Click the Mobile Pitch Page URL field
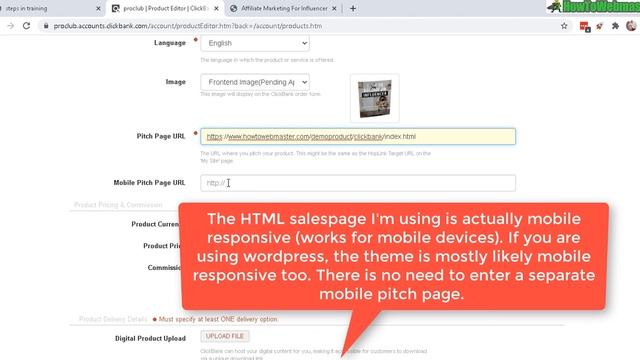The image size is (640, 360). point(358,183)
